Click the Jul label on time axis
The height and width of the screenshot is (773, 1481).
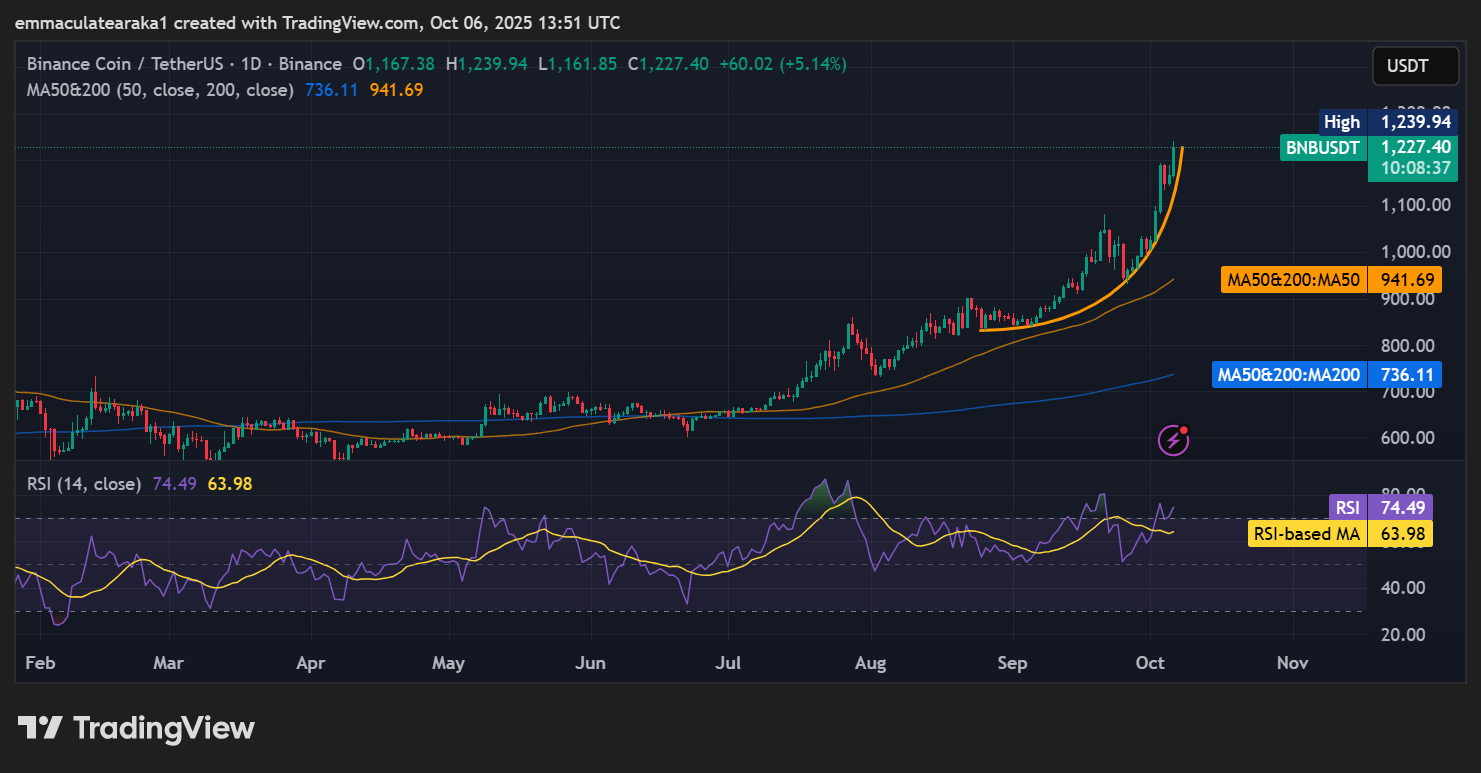coord(727,662)
